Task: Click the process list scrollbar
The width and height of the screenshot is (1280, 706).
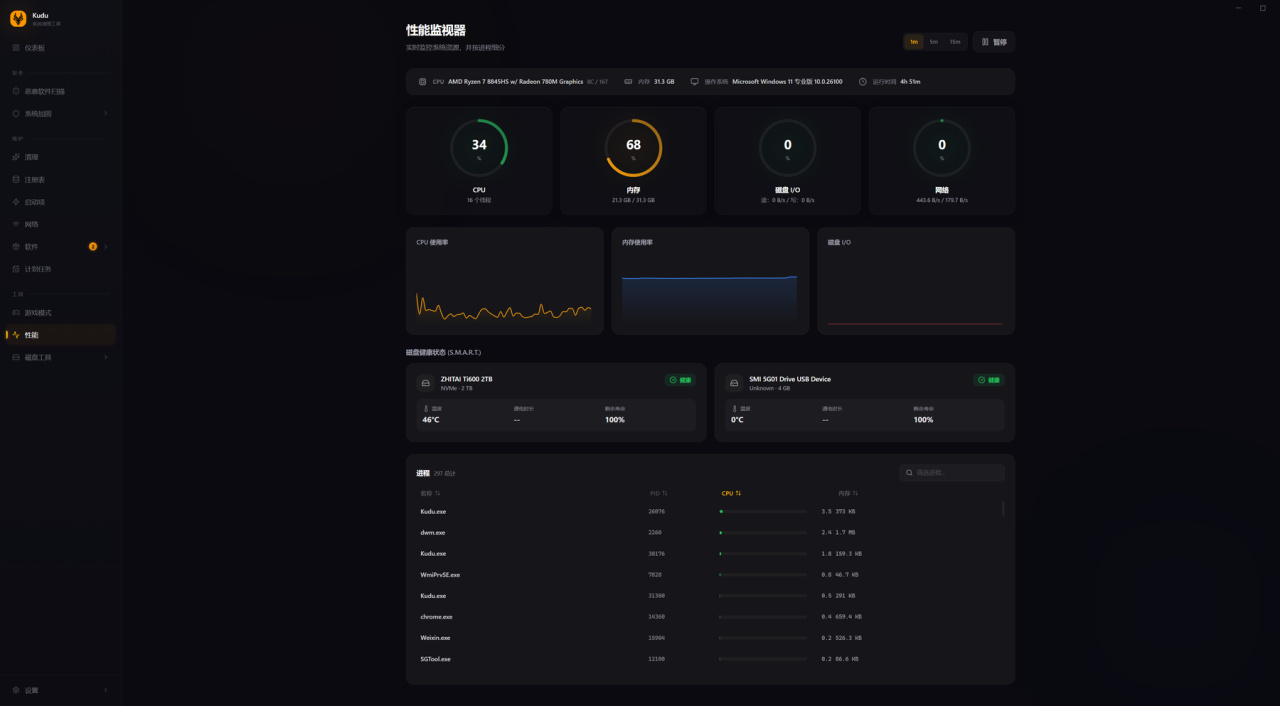Action: click(x=1003, y=509)
